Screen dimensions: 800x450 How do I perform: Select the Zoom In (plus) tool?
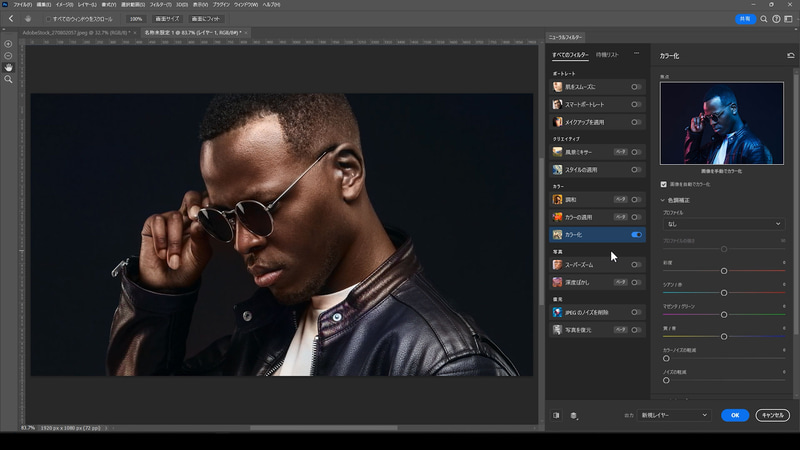coord(8,44)
